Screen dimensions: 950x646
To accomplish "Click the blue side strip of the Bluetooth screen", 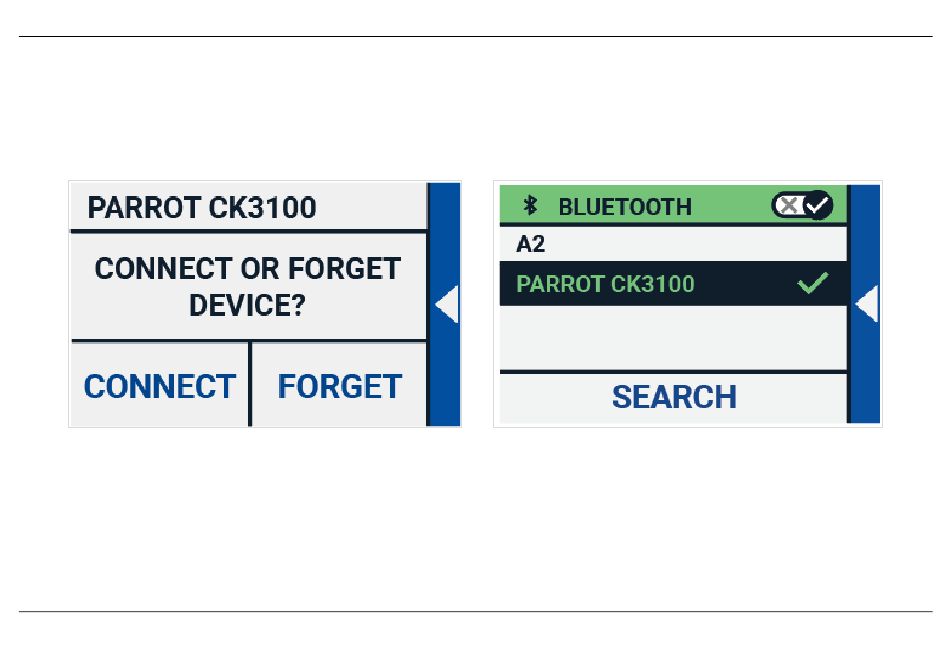I will tap(865, 304).
